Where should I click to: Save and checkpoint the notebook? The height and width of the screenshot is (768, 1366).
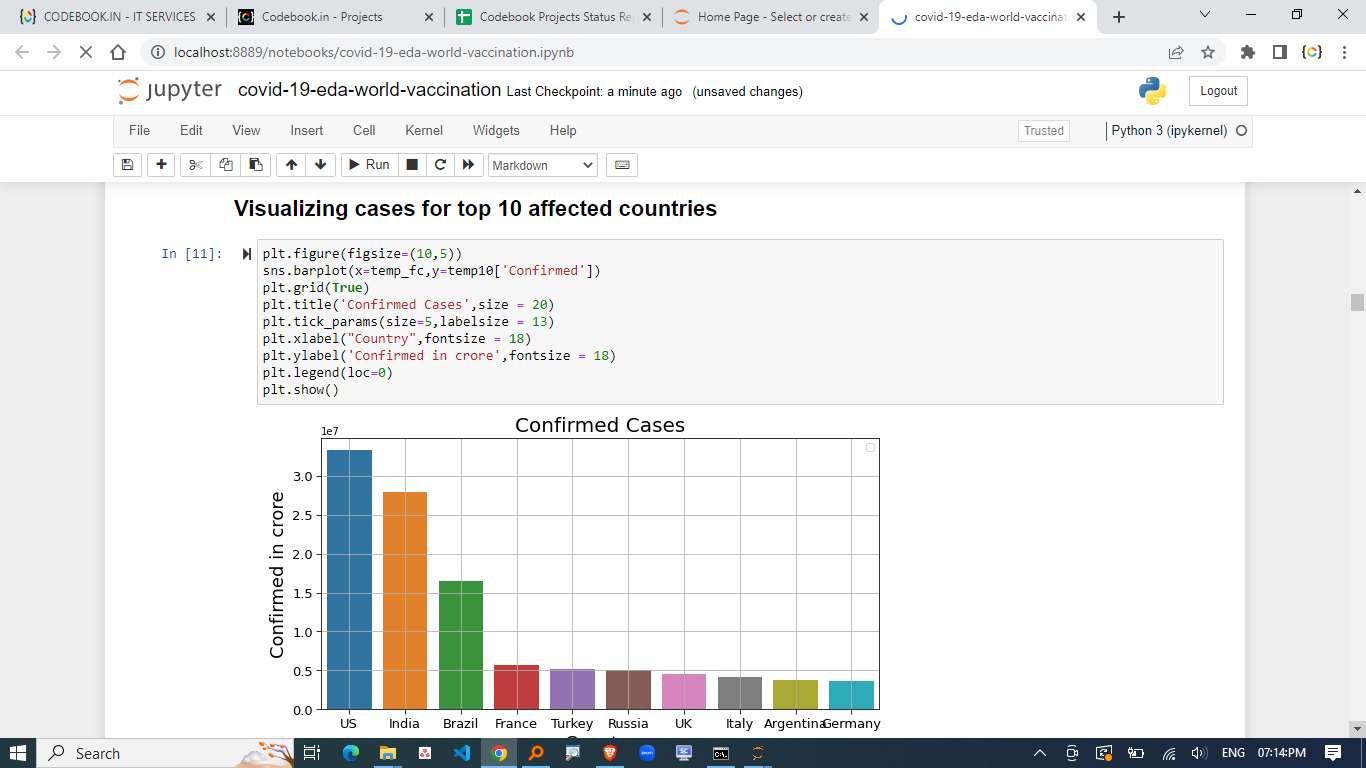(x=127, y=165)
